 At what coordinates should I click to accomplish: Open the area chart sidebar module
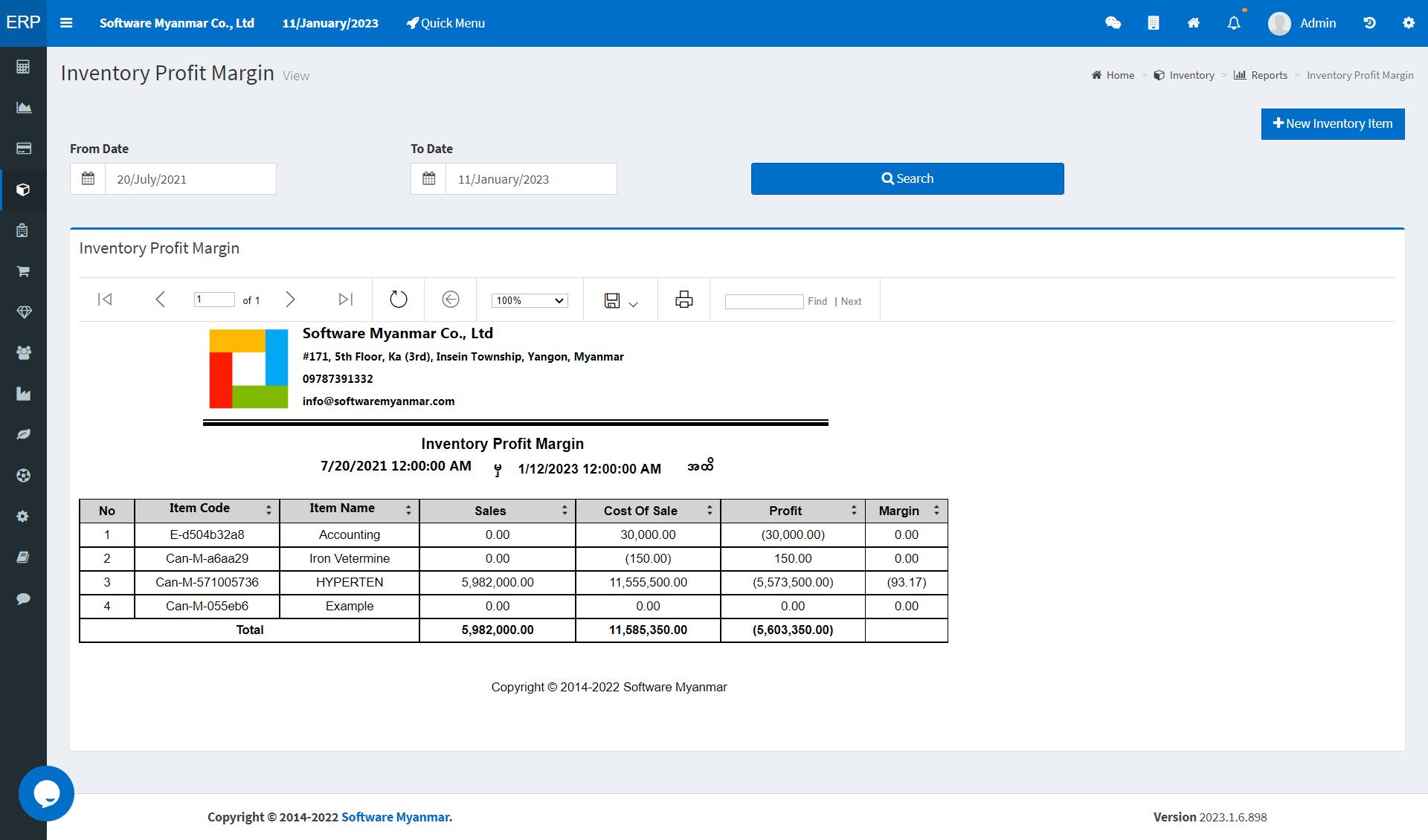(23, 108)
